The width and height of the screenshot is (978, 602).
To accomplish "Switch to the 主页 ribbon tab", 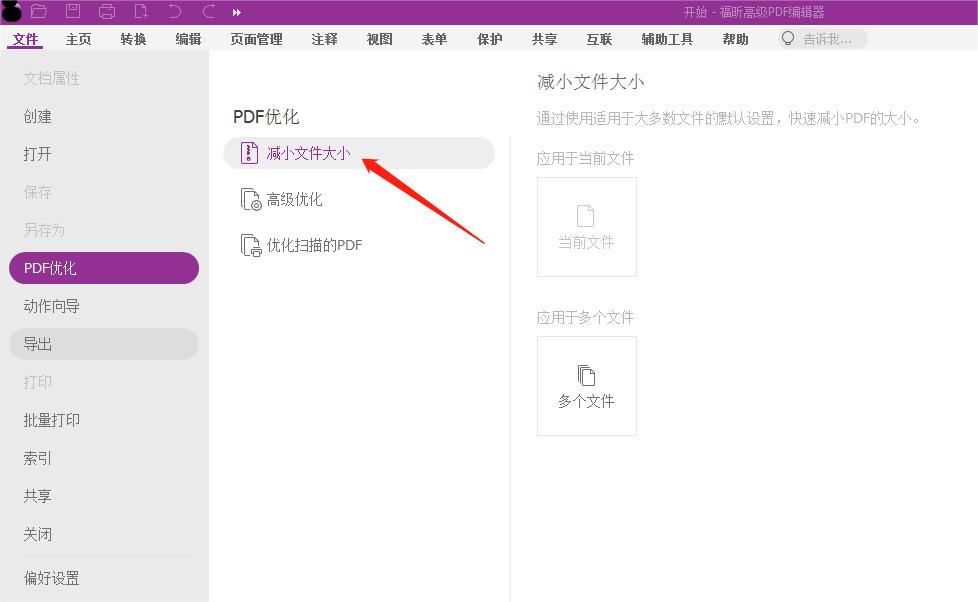I will (x=80, y=39).
